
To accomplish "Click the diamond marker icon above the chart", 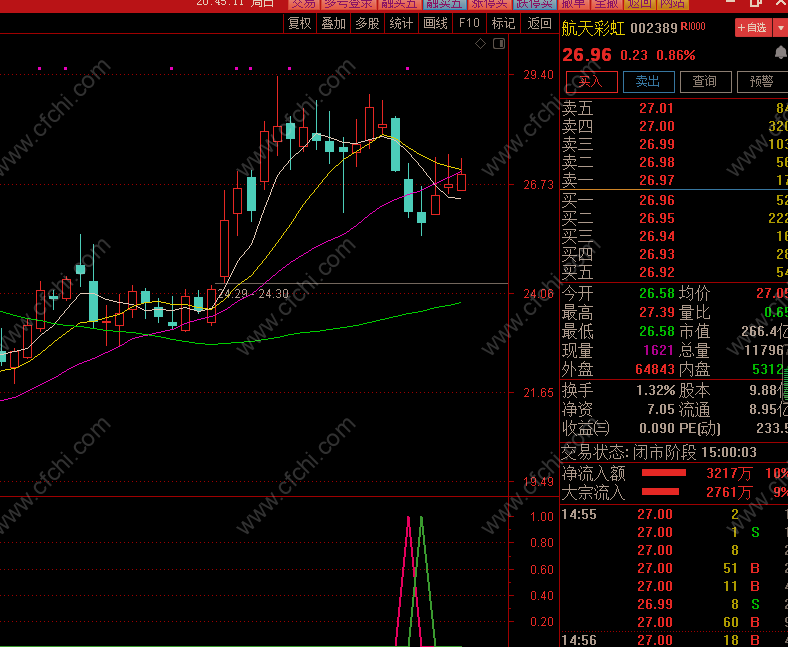I will tap(480, 44).
